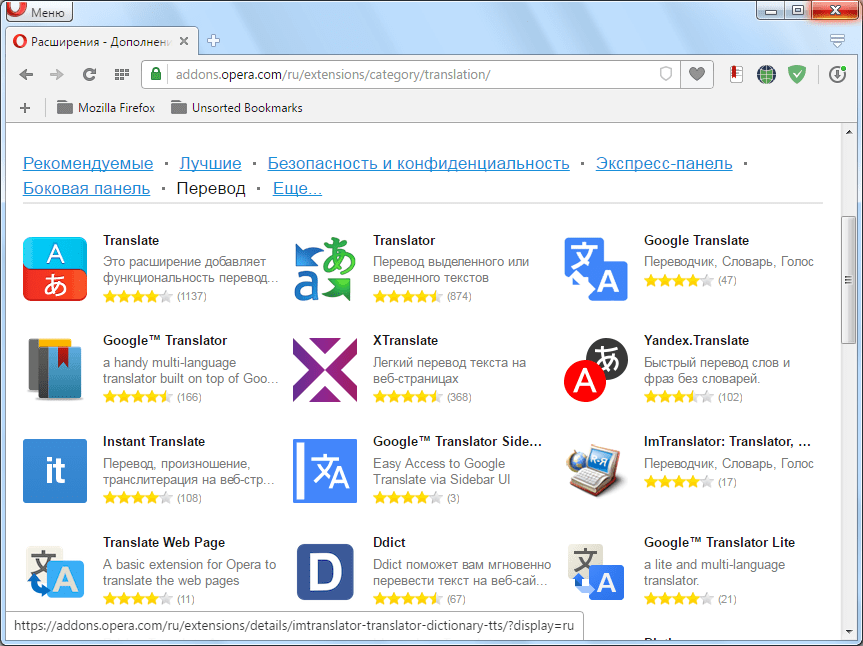The height and width of the screenshot is (646, 863).
Task: Click the XTranslate purple X icon
Action: coord(324,369)
